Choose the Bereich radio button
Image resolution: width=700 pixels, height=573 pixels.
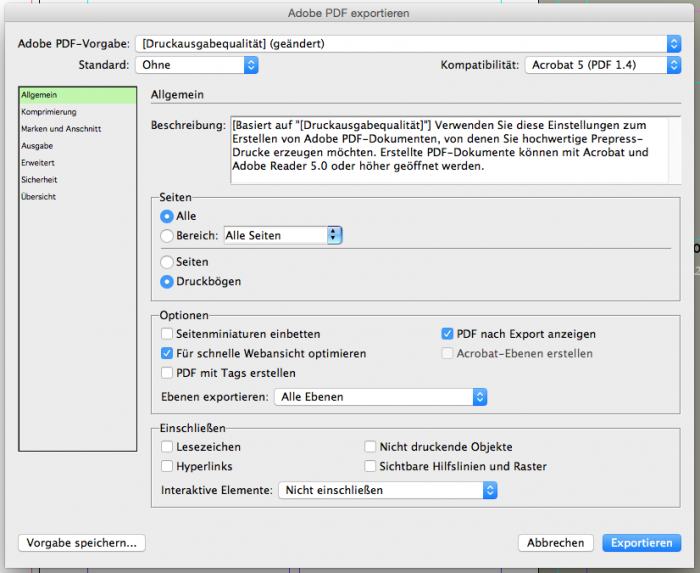tap(167, 236)
